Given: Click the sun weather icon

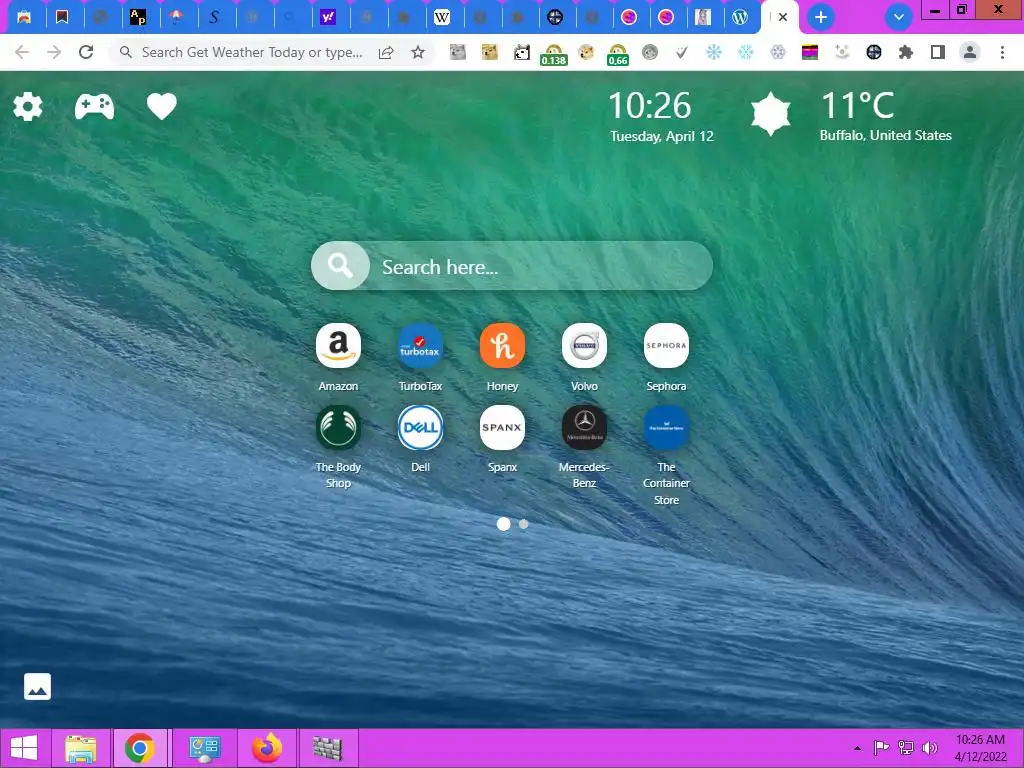Looking at the screenshot, I should click(x=771, y=114).
